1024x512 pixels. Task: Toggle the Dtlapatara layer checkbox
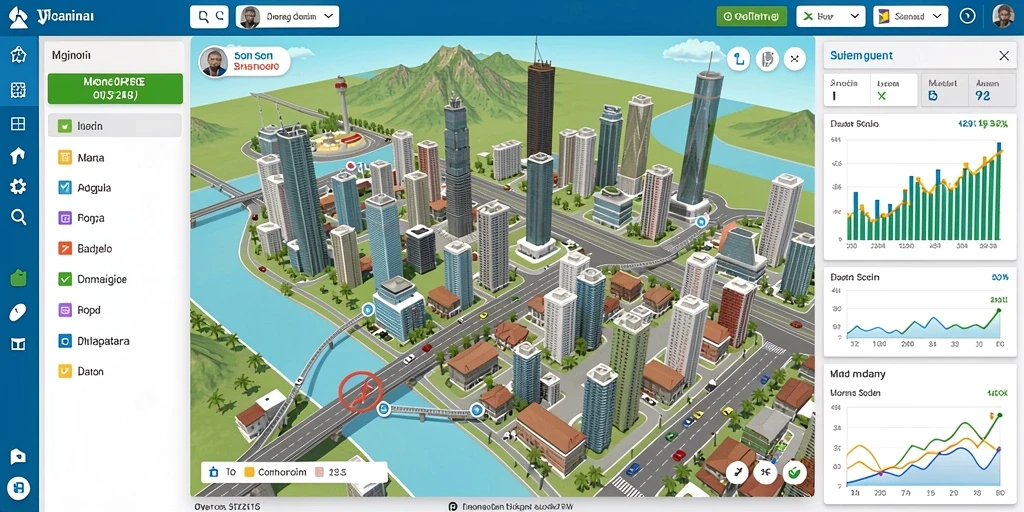[65, 340]
